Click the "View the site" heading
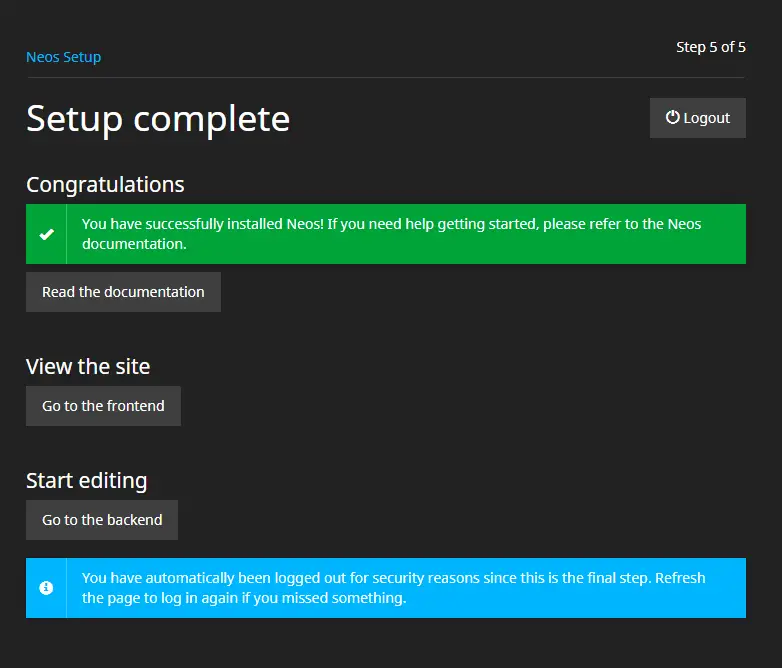Image resolution: width=782 pixels, height=668 pixels. click(88, 367)
